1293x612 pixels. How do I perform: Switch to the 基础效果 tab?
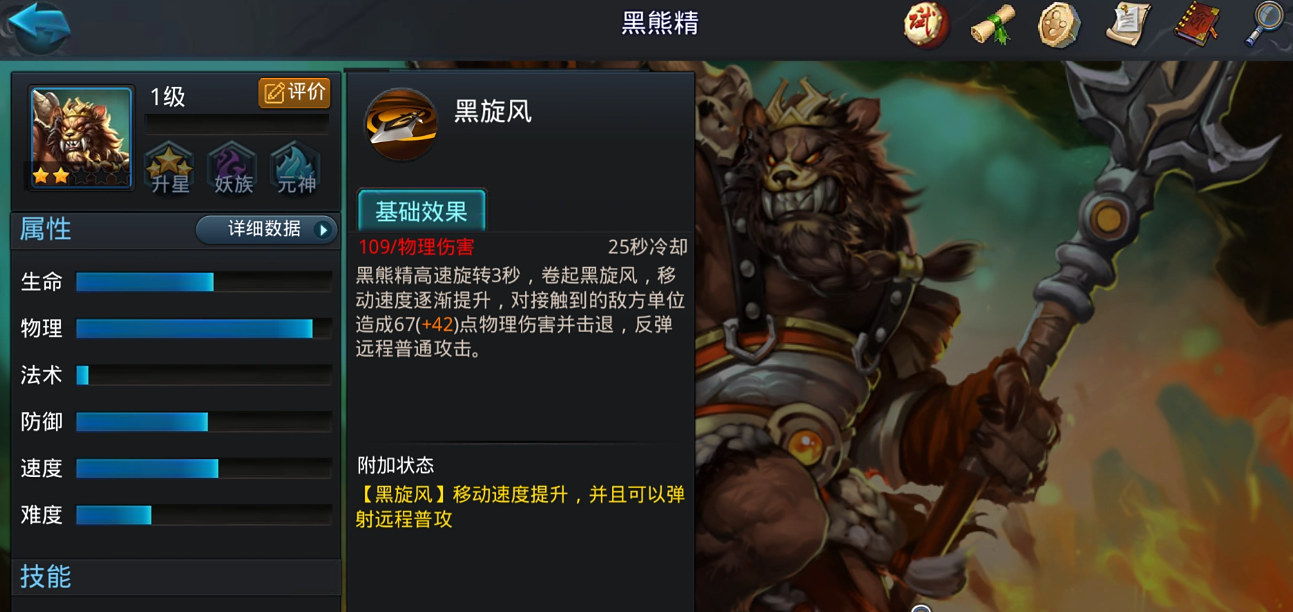422,211
